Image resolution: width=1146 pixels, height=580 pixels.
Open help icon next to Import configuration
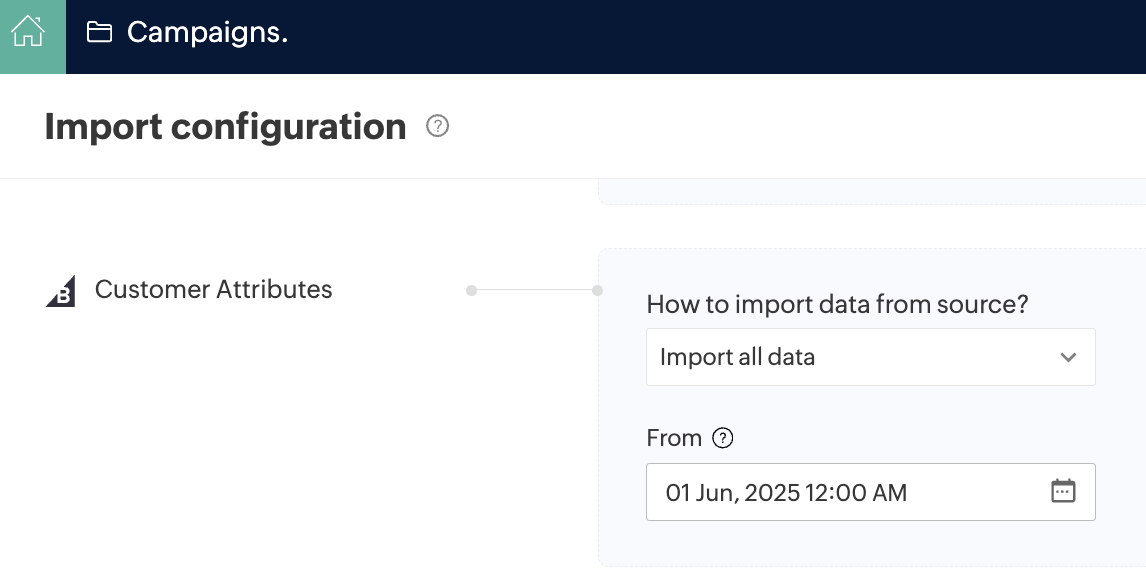click(x=437, y=127)
